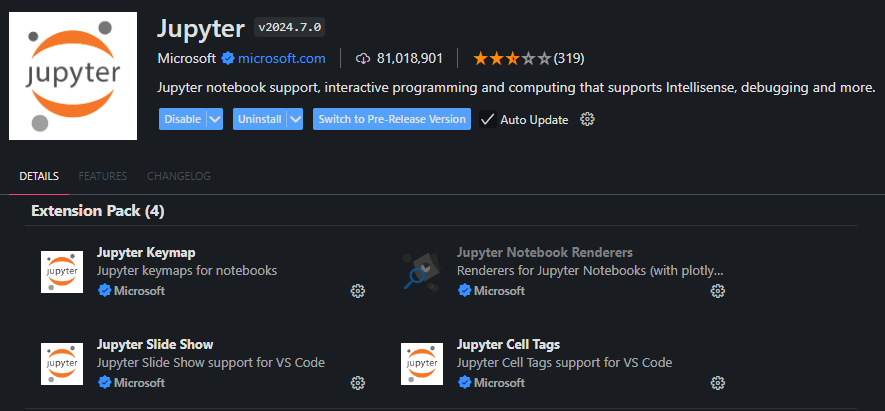Click Switch to Pre-Release Version button
The width and height of the screenshot is (885, 411).
(392, 119)
